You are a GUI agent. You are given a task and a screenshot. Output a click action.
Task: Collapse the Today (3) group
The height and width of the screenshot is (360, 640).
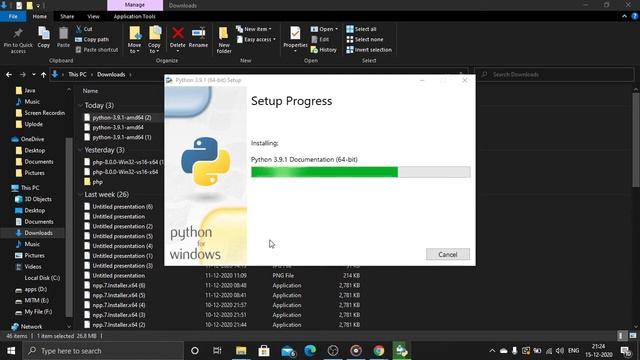pyautogui.click(x=80, y=105)
